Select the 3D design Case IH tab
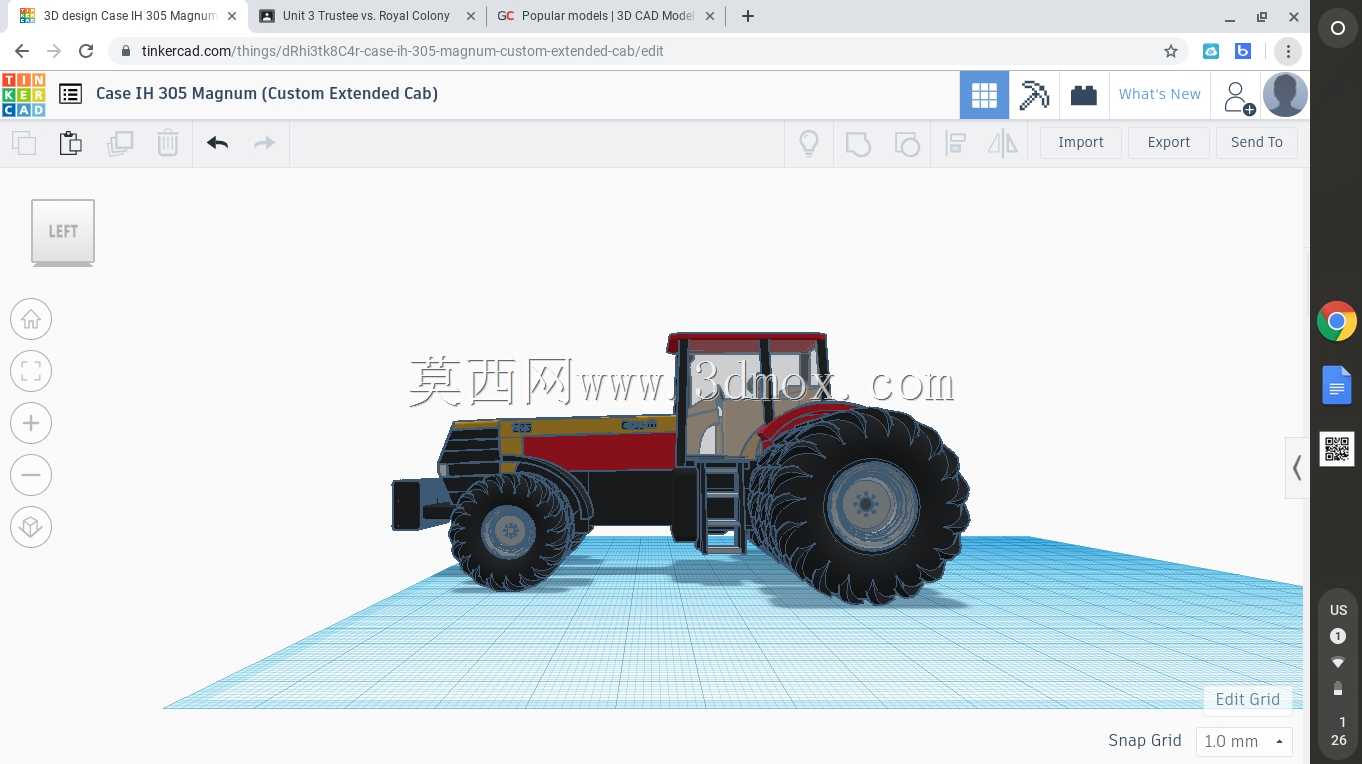Image resolution: width=1362 pixels, height=764 pixels. (130, 16)
